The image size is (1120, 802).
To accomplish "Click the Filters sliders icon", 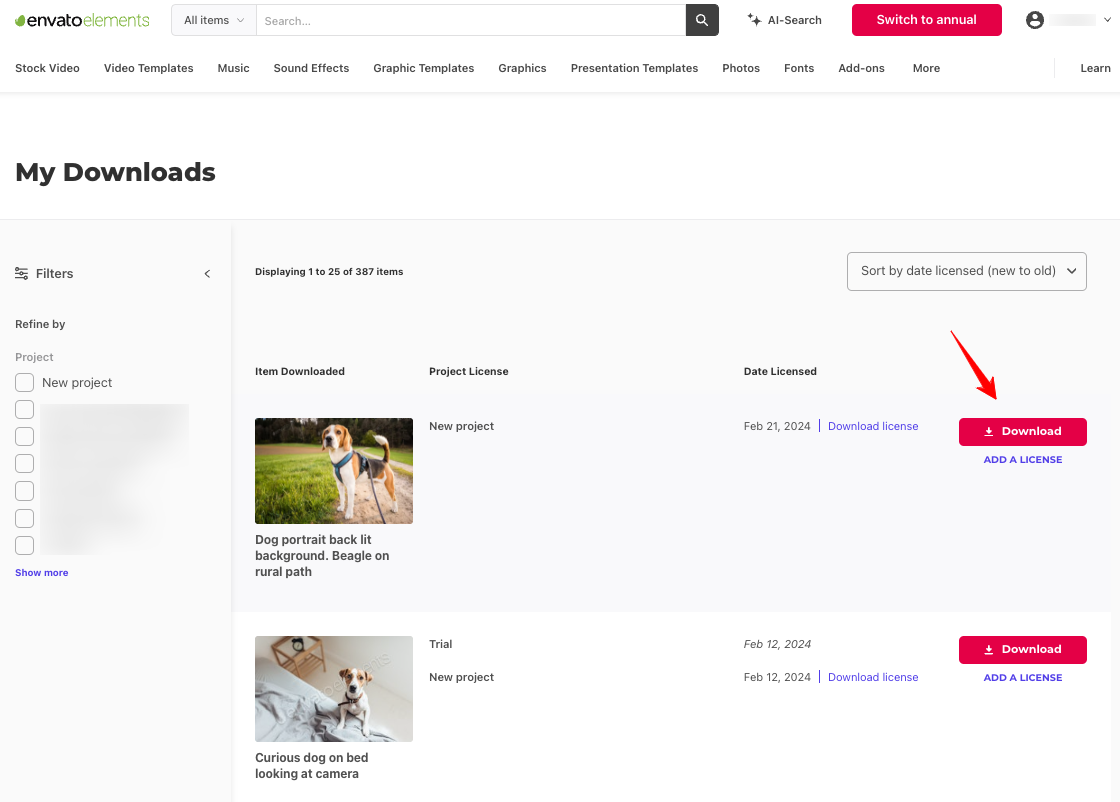I will (x=21, y=273).
